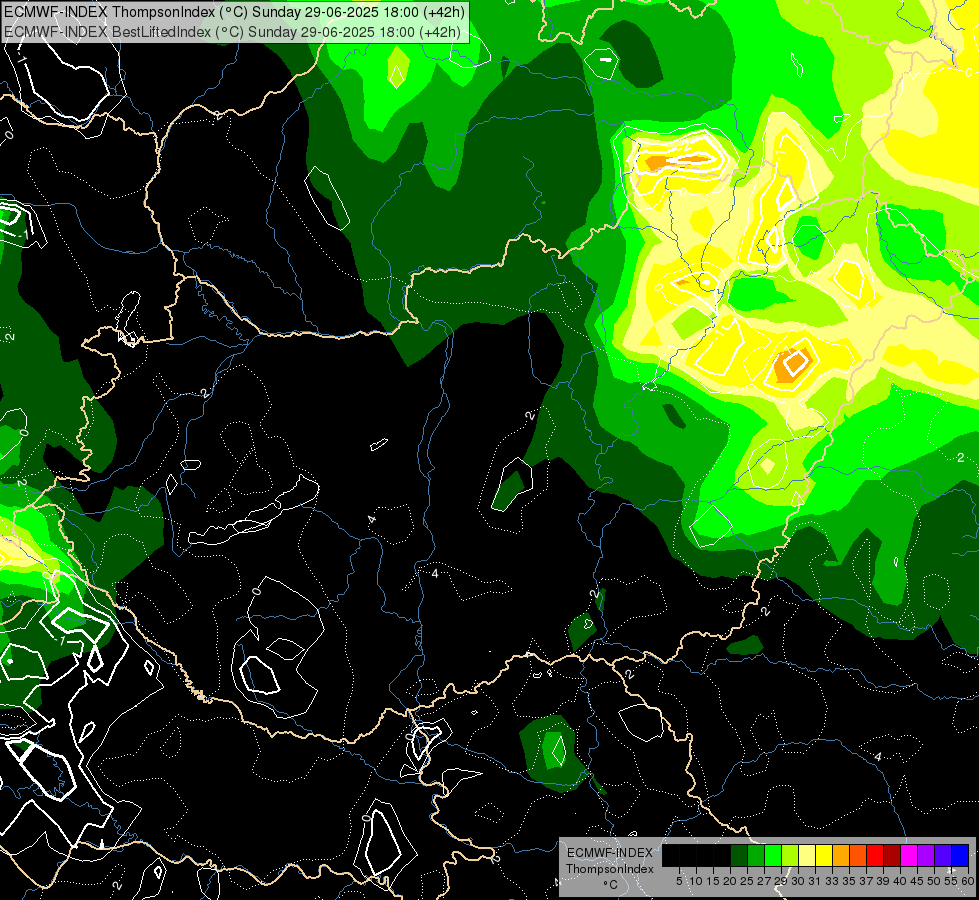
Task: Click the medium green 25–27 legend swatch
Action: pos(756,855)
